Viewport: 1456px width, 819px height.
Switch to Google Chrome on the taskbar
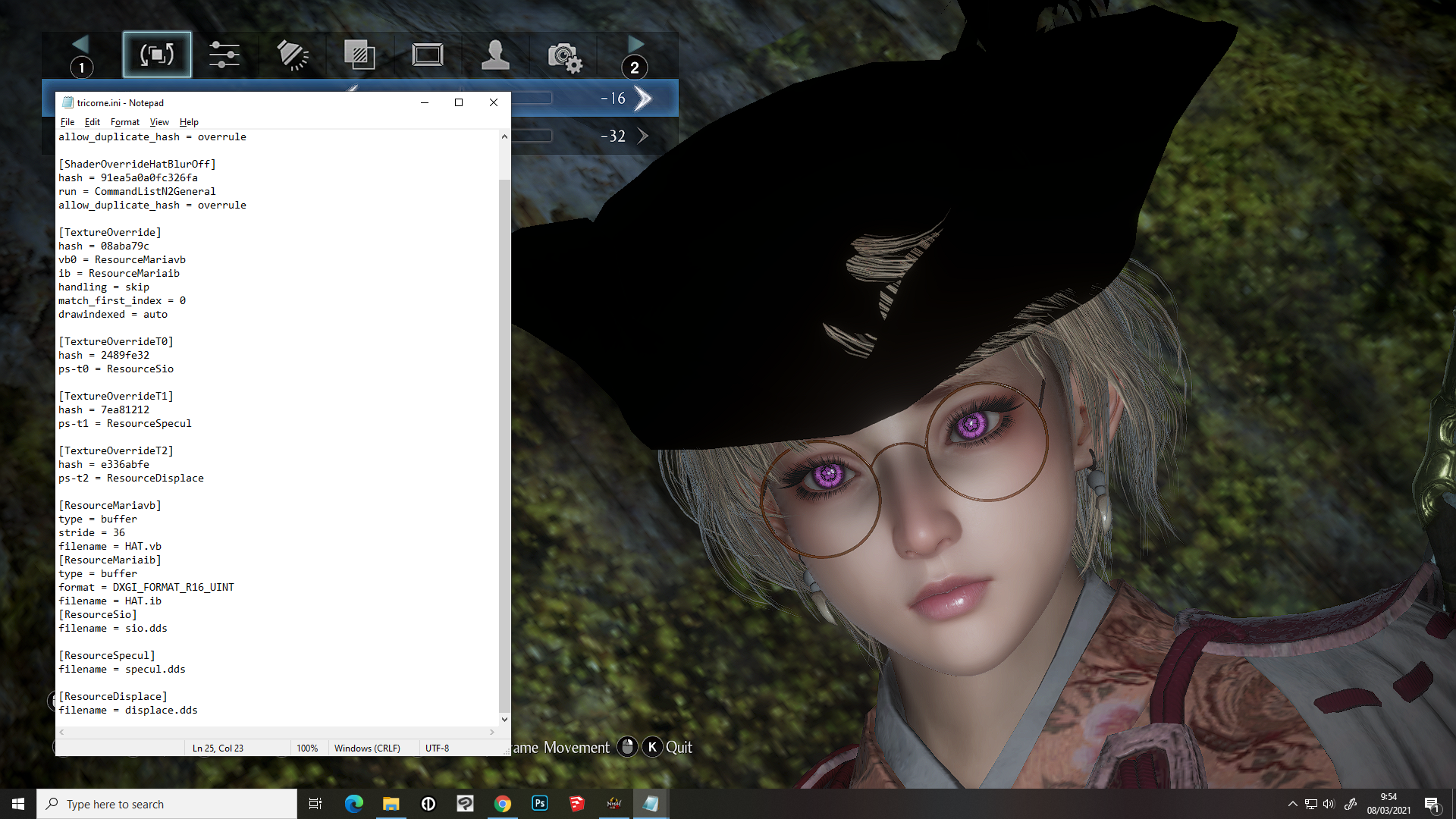point(503,804)
